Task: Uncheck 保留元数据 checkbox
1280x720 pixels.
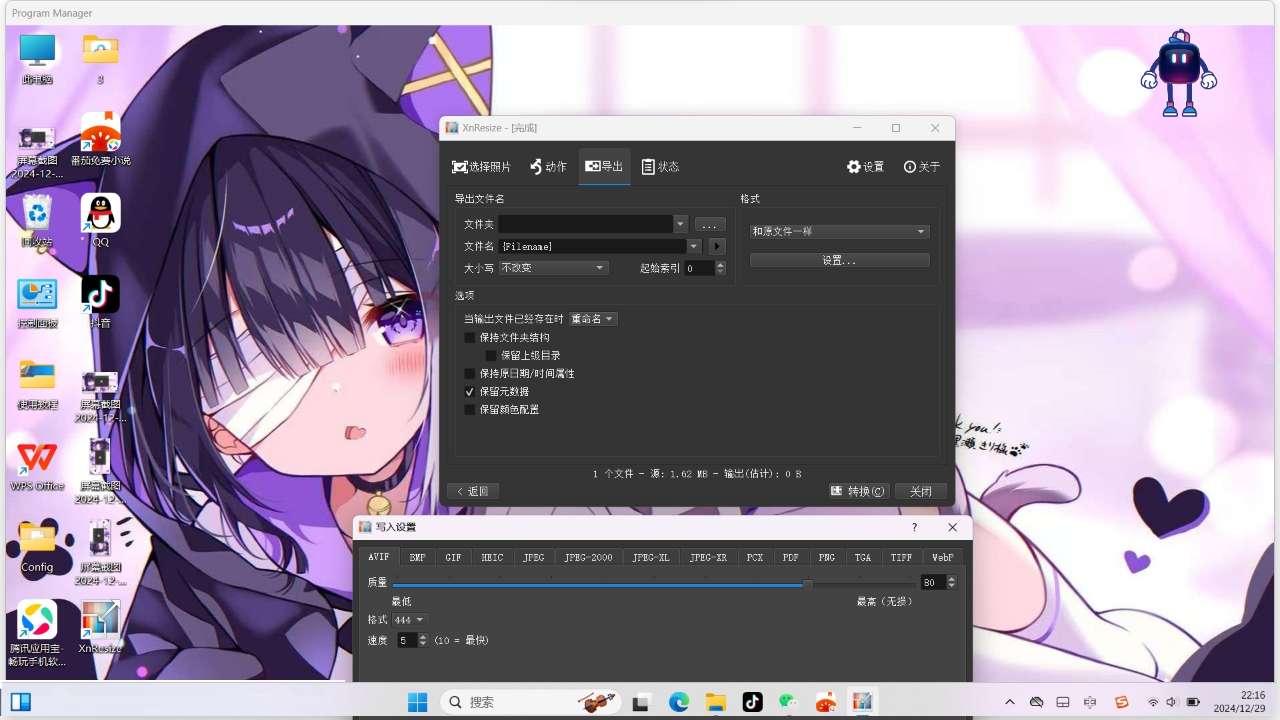Action: click(470, 392)
